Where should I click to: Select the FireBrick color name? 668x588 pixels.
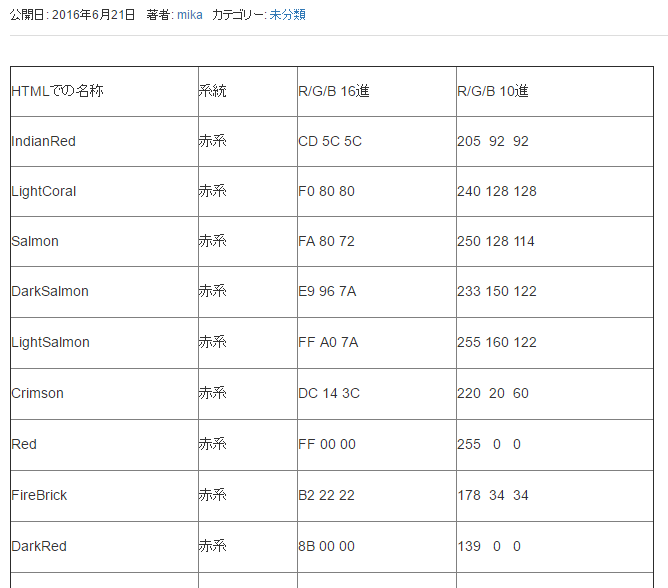click(39, 495)
